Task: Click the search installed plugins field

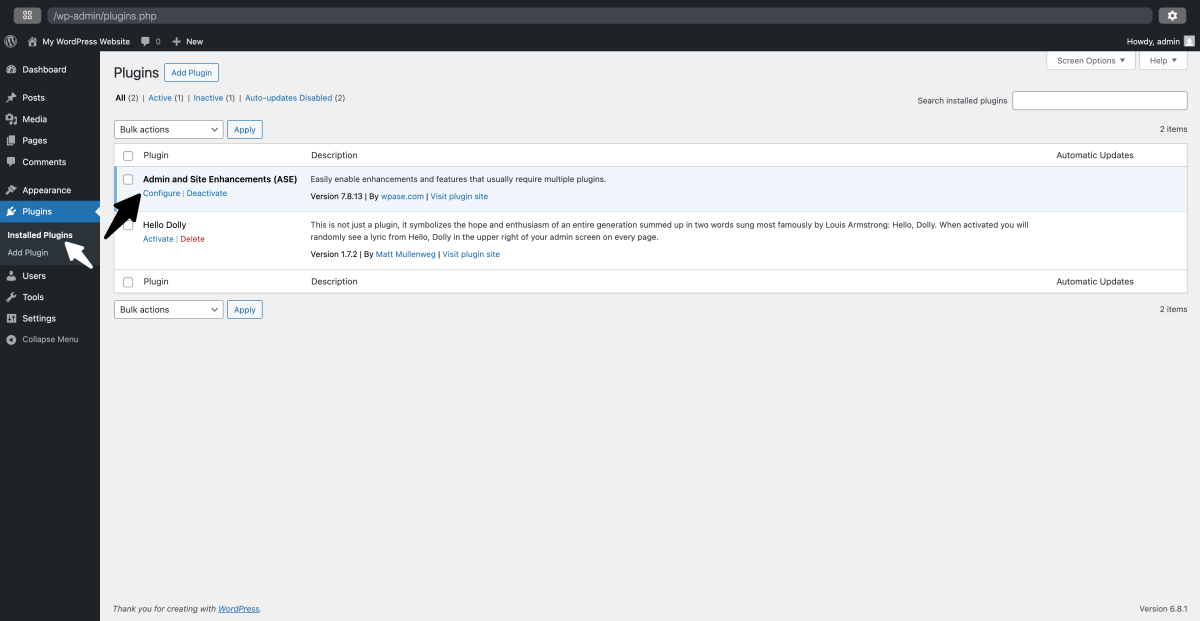Action: point(1098,100)
